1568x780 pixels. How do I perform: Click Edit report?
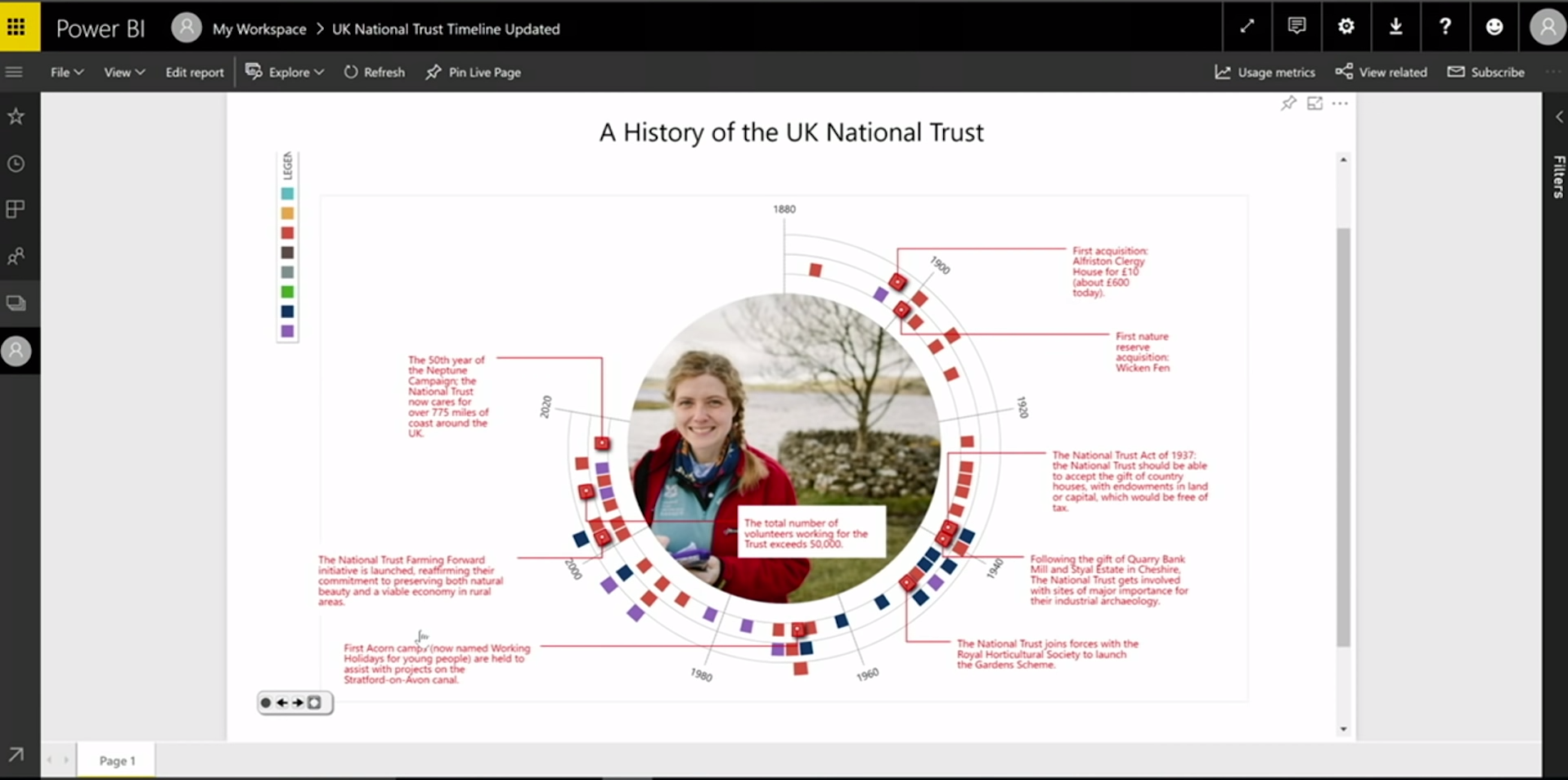coord(194,72)
